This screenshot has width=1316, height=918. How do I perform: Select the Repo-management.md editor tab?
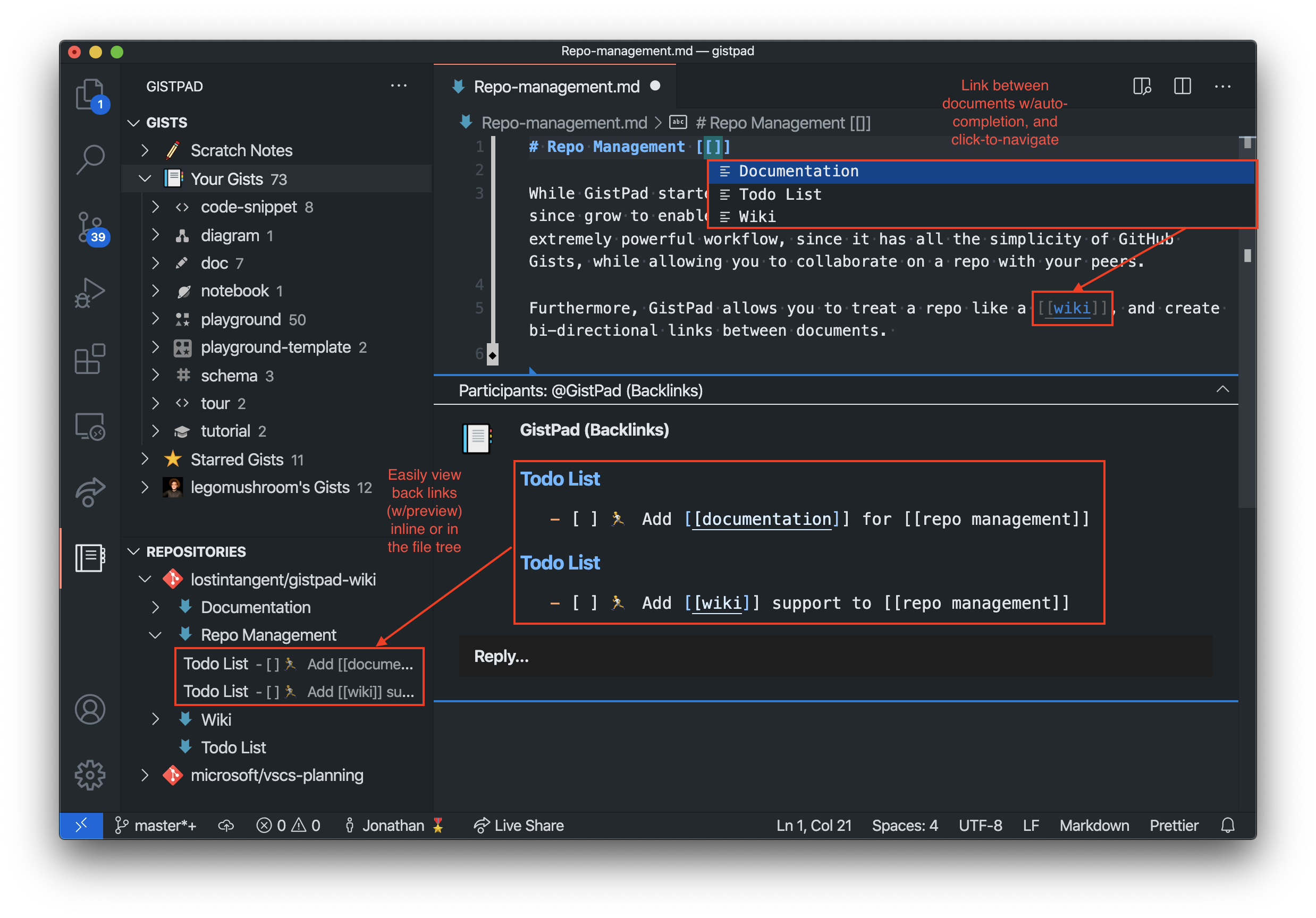tap(555, 87)
